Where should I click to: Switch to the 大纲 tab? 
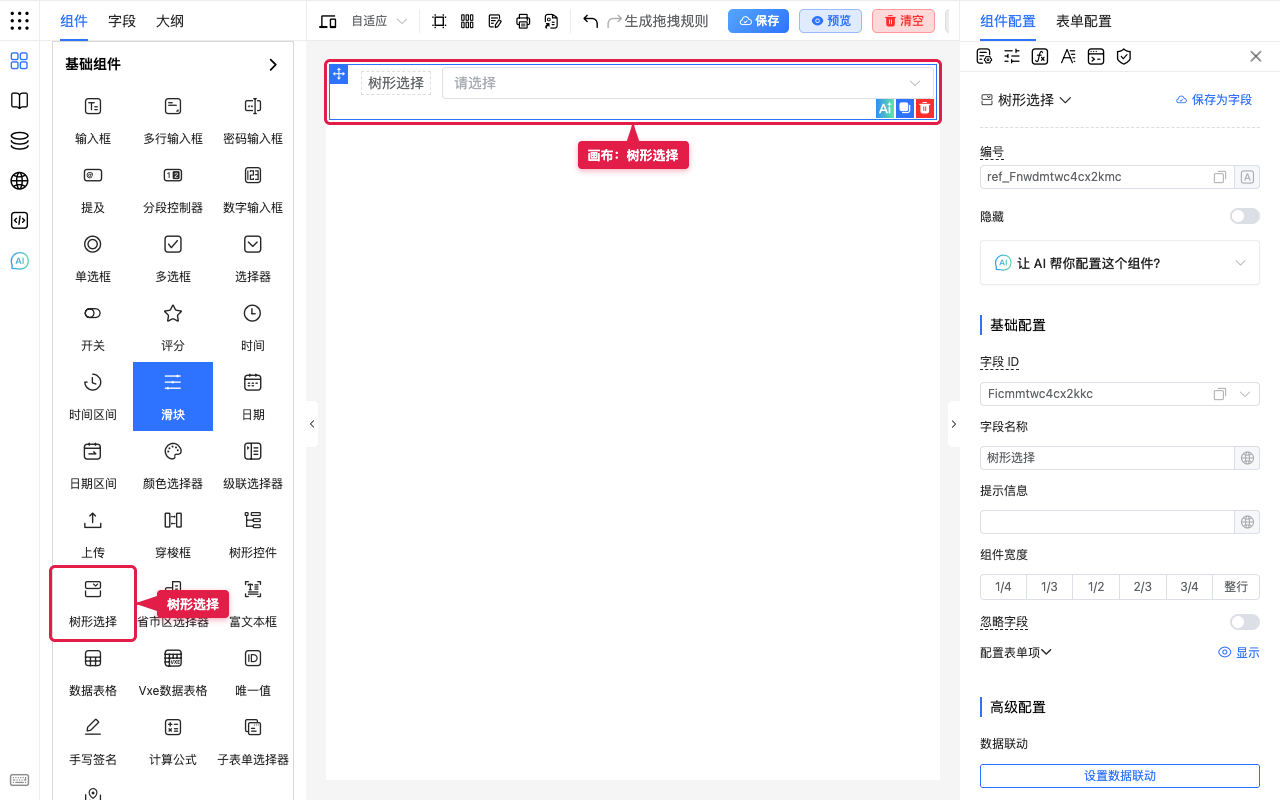point(170,21)
